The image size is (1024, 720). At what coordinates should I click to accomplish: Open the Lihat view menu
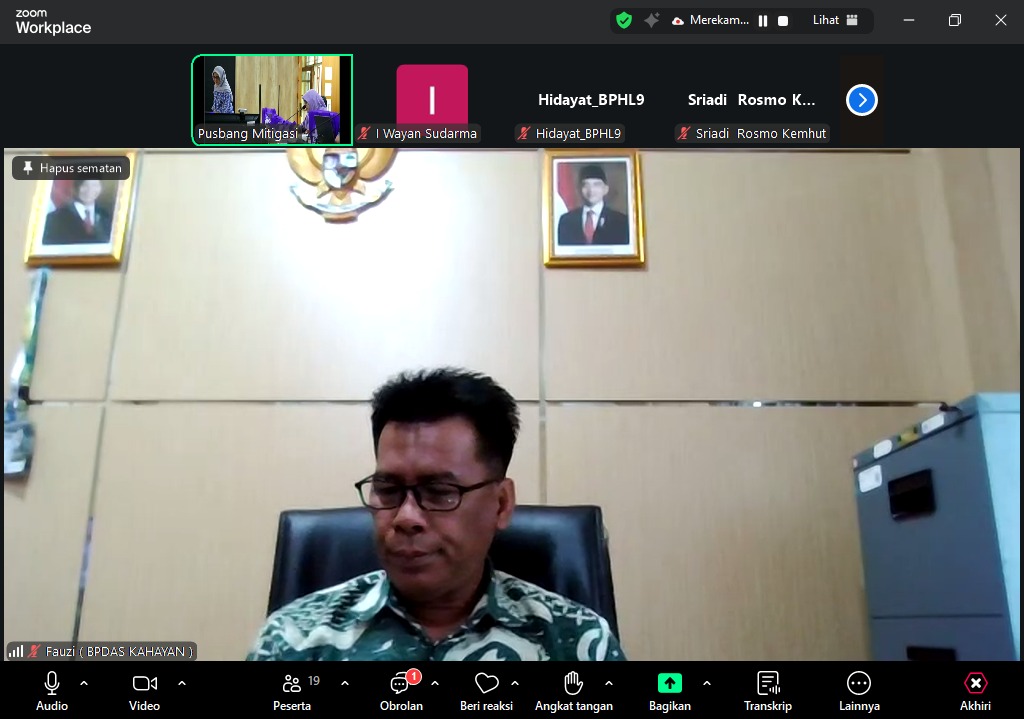(x=835, y=20)
